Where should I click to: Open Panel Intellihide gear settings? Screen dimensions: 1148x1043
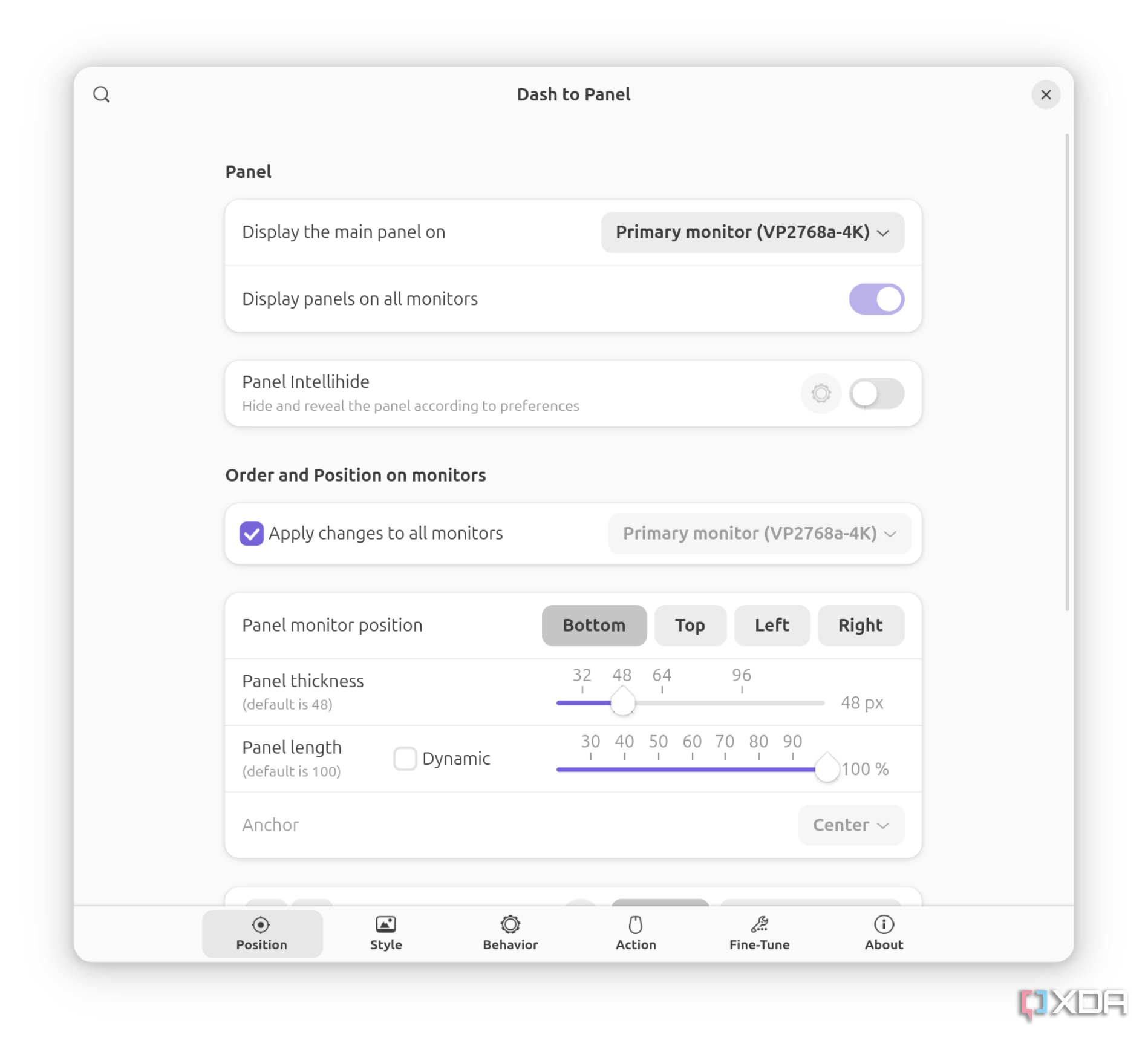coord(820,393)
